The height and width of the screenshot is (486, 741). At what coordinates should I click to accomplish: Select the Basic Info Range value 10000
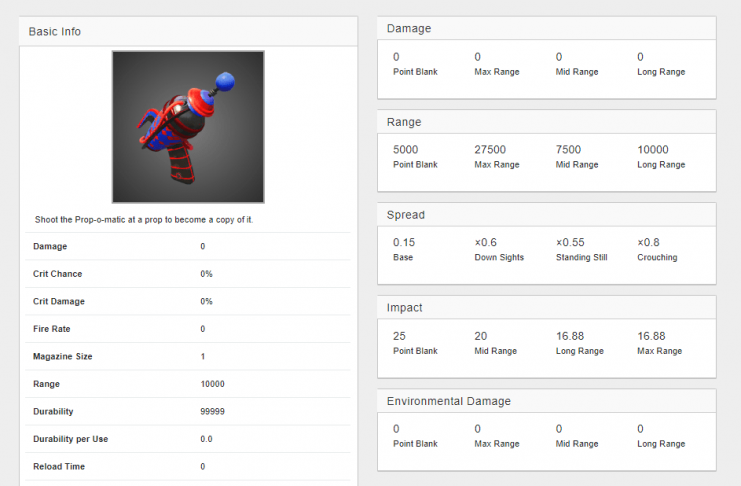coord(212,384)
